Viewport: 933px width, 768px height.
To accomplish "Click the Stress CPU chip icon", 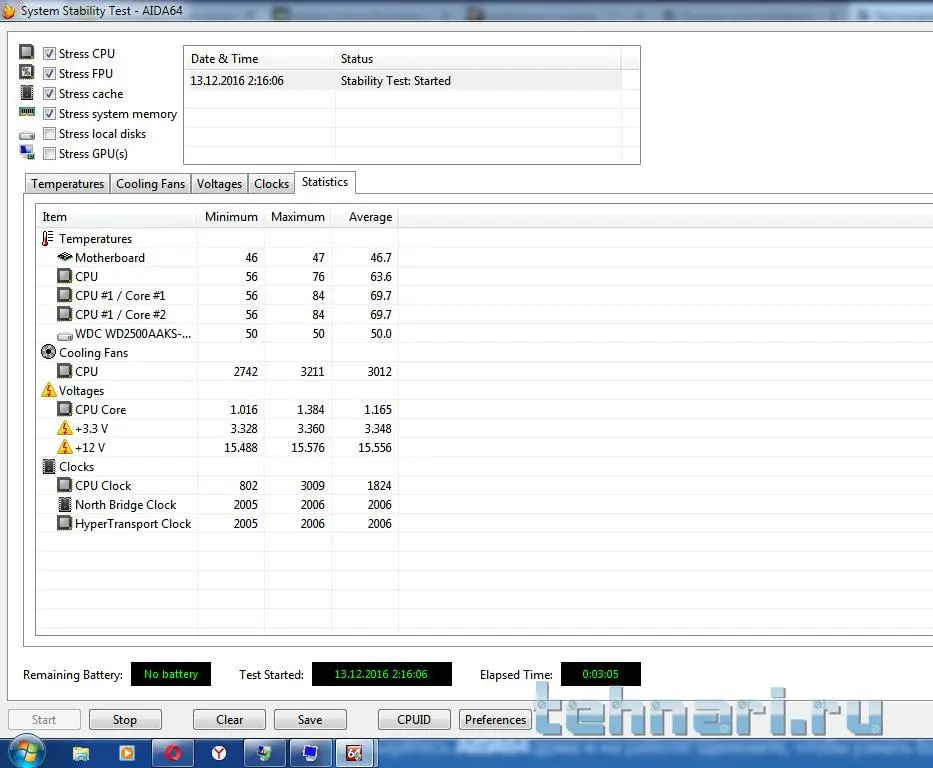I will 27,52.
